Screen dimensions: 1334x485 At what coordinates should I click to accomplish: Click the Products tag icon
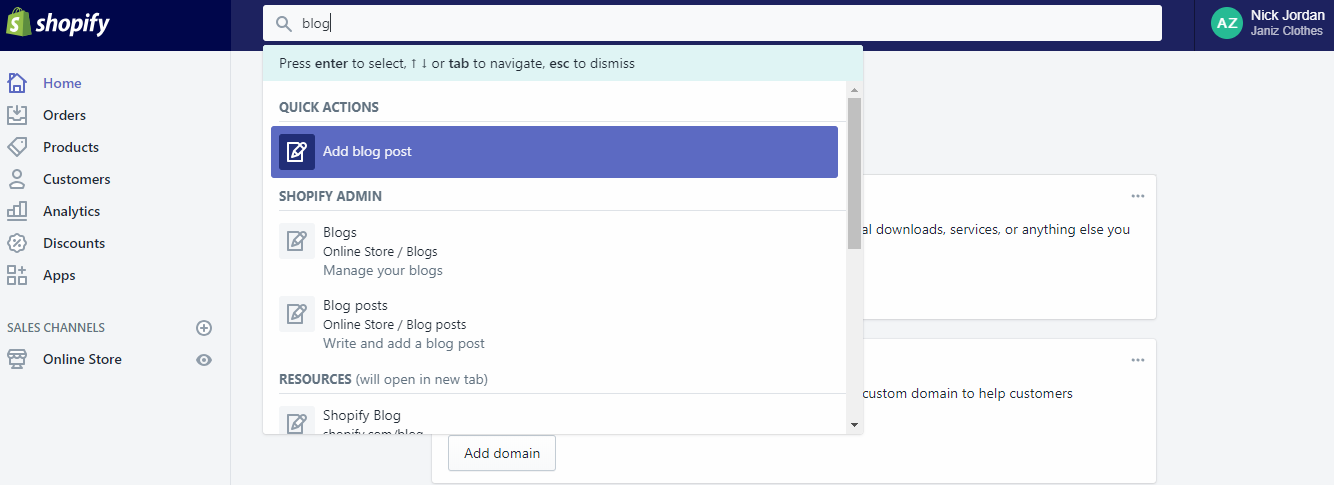click(x=17, y=147)
